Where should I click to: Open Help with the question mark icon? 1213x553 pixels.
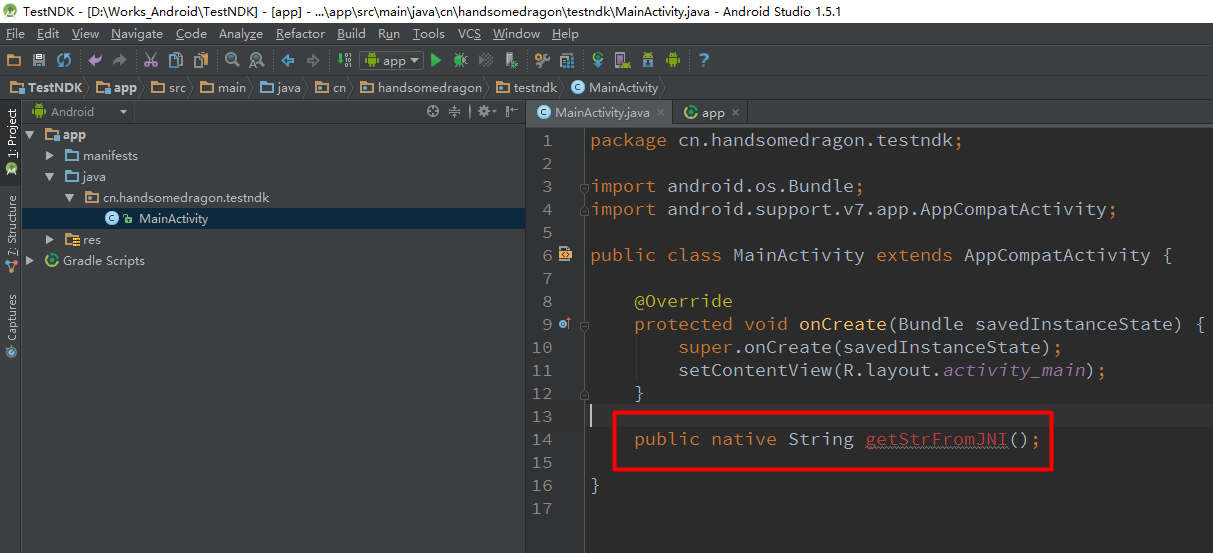coord(703,61)
